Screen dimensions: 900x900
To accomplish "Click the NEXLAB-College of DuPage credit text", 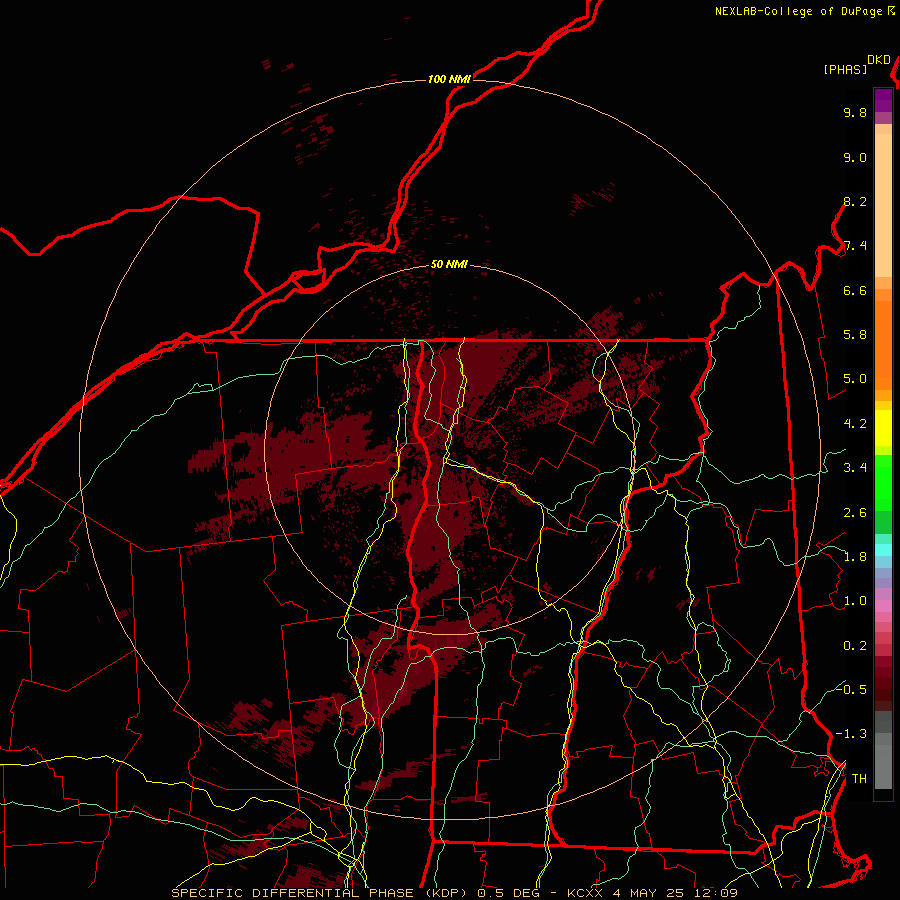I will click(x=798, y=11).
